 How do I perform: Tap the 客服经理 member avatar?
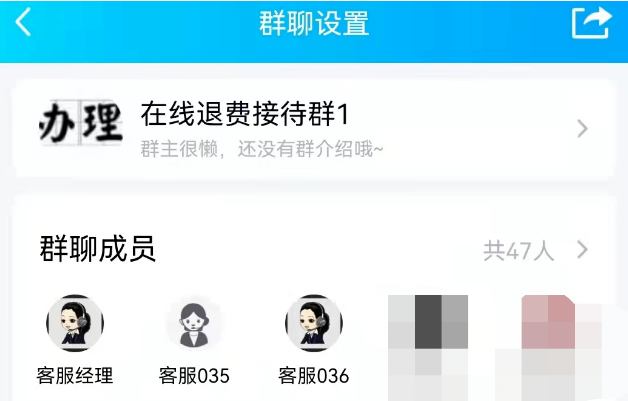(75, 323)
